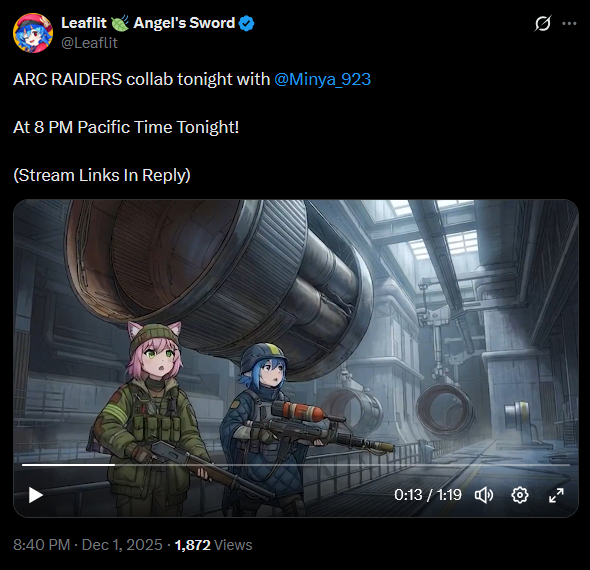Click the blue verified checkmark badge

(246, 23)
